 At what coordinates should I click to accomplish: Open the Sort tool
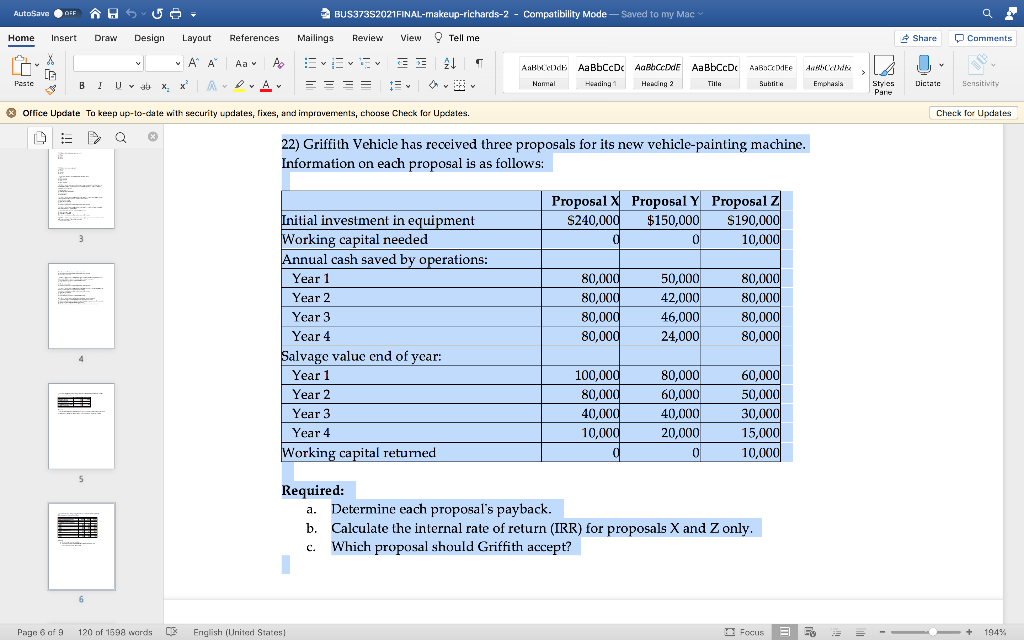click(x=448, y=64)
